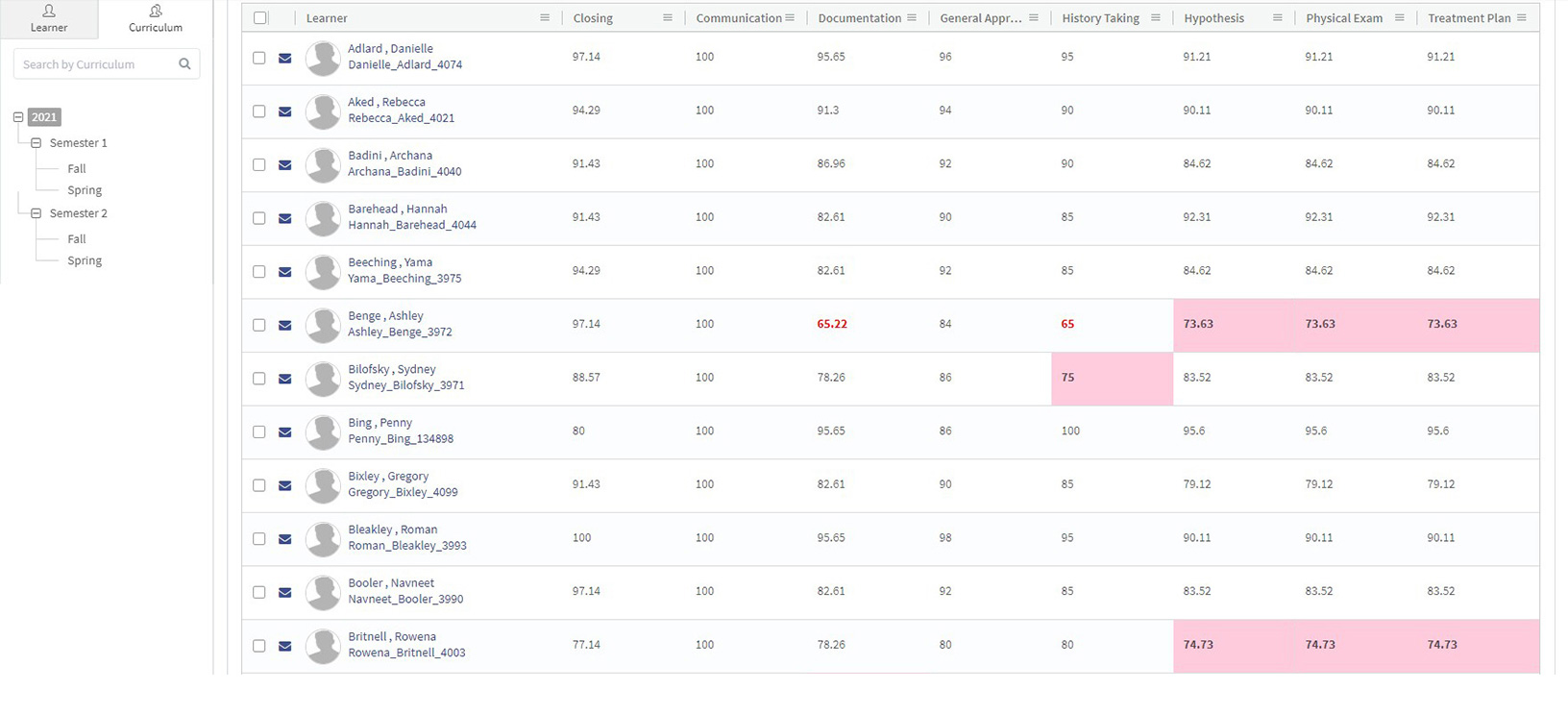The image size is (1568, 715).
Task: Open the Closing column menu icon
Action: coord(668,18)
